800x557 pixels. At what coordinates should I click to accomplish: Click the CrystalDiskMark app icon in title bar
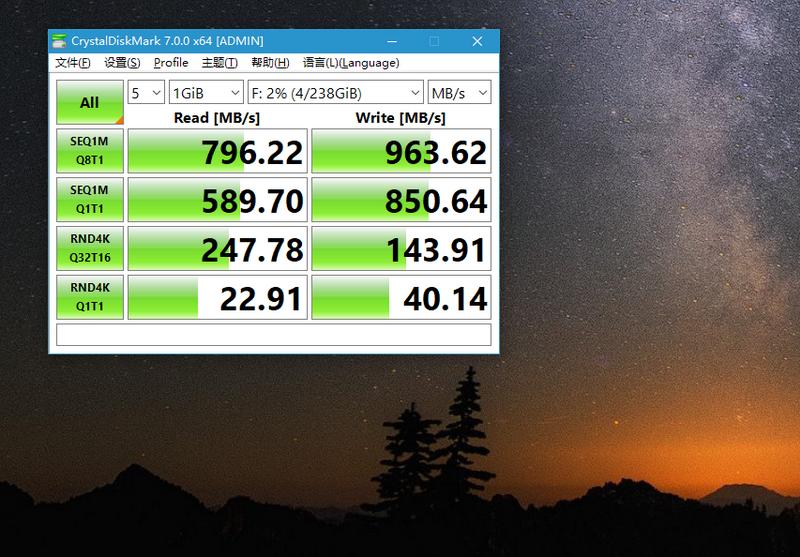(x=59, y=41)
